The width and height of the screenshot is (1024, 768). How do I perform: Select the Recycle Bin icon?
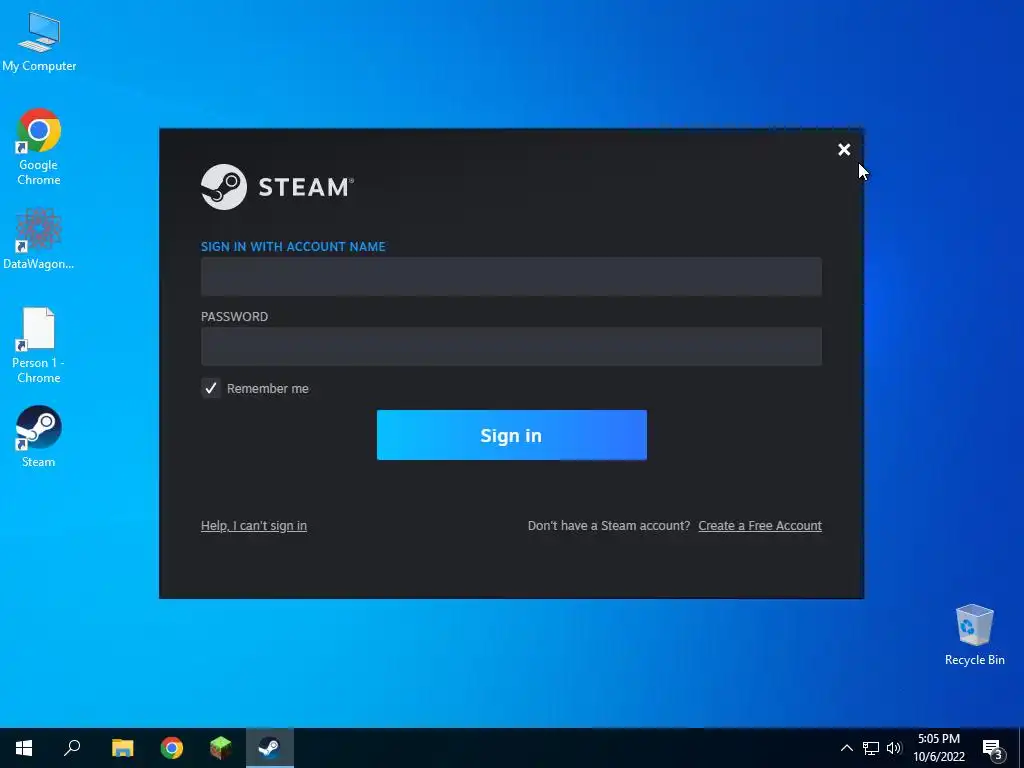(x=974, y=634)
